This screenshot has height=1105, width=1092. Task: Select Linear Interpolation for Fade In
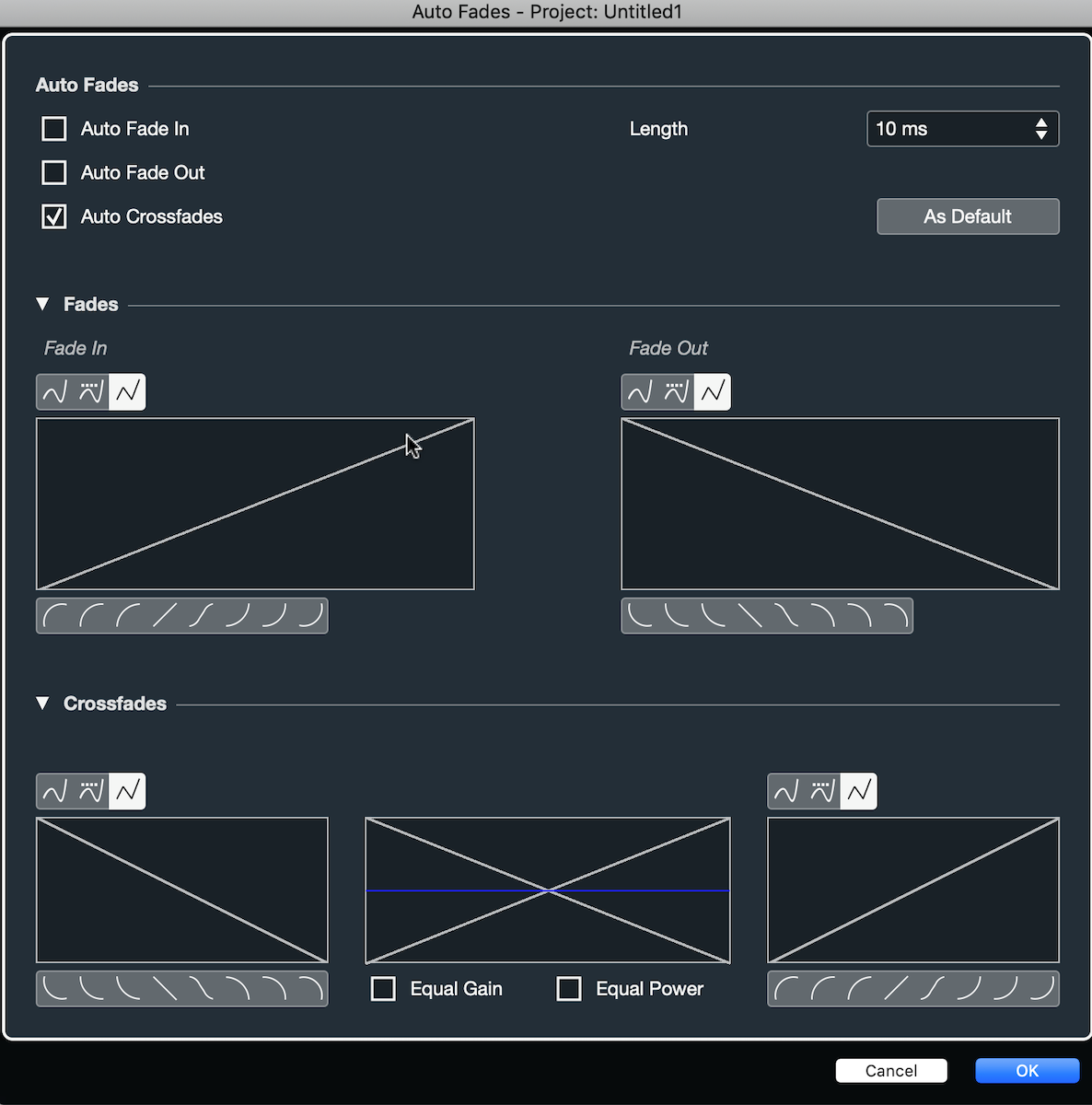[x=128, y=392]
